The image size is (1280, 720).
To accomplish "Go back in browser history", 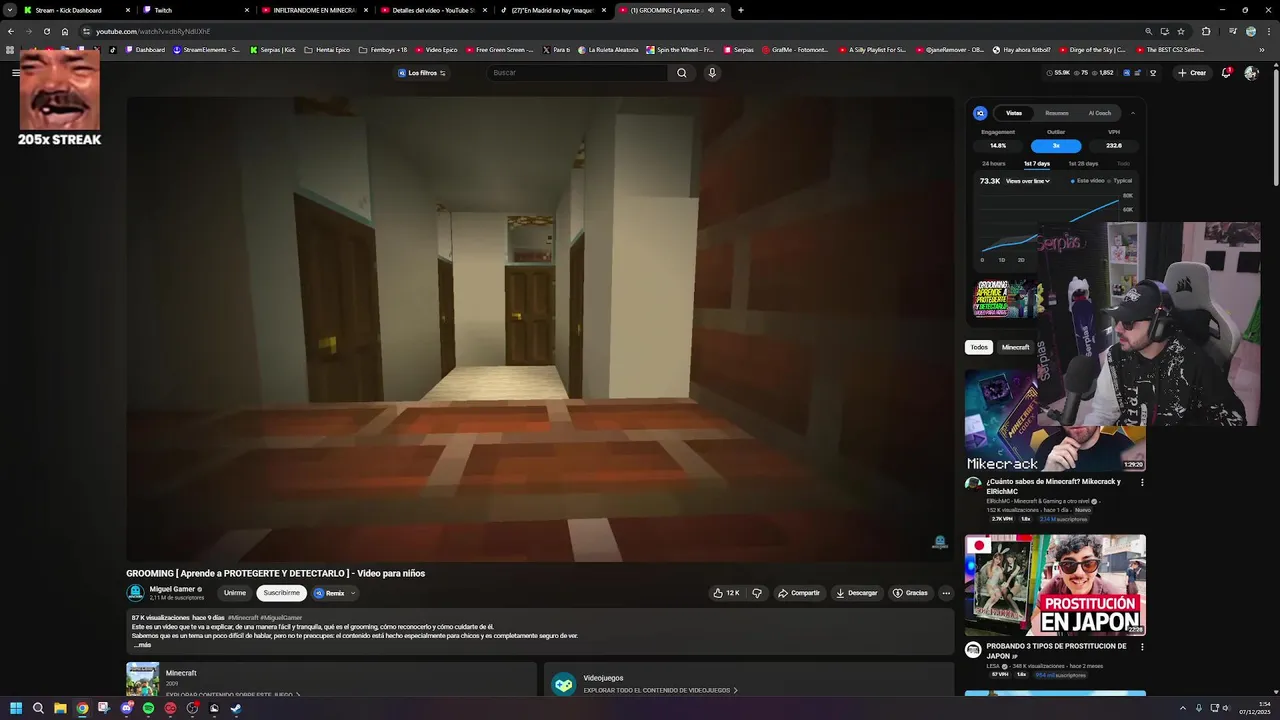I will pos(11,31).
